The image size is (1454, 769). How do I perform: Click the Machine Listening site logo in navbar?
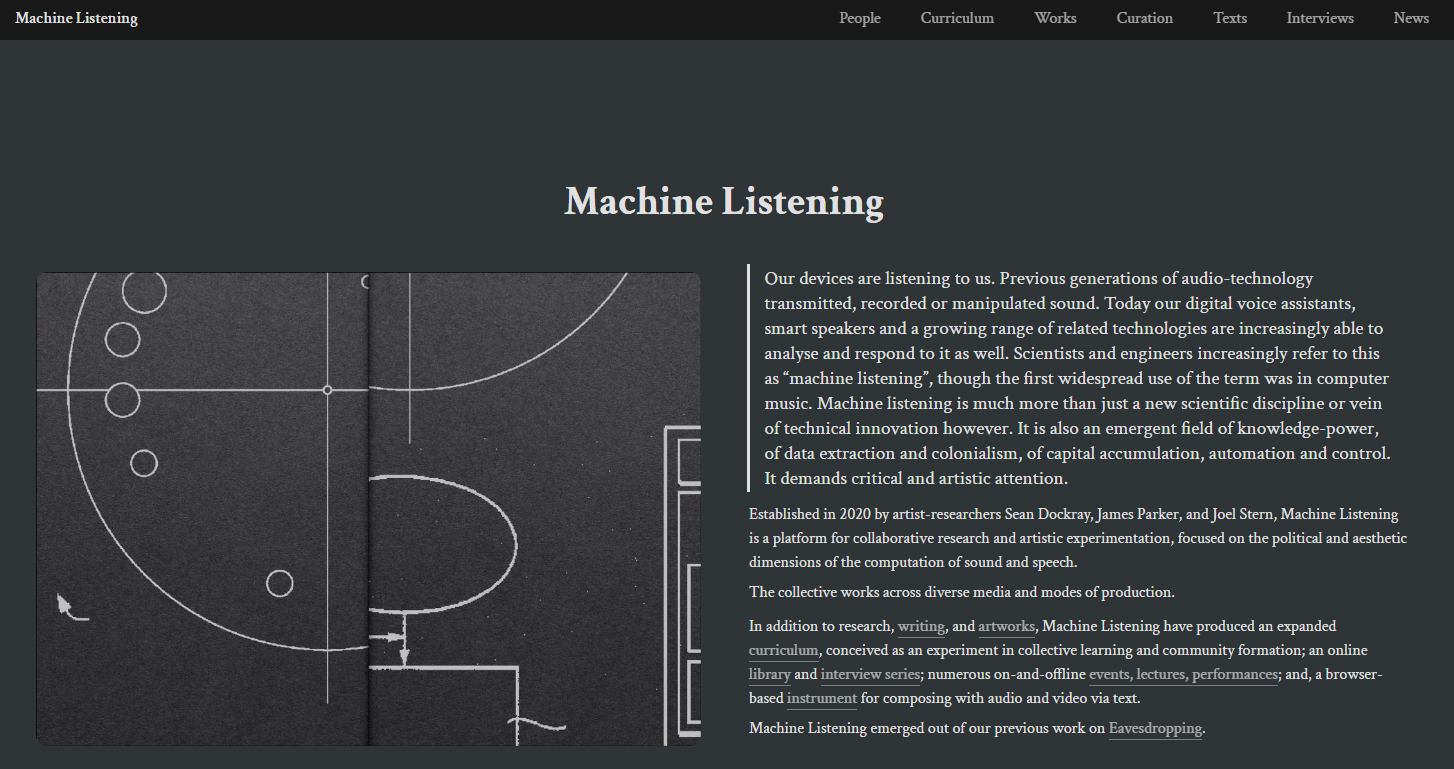[x=76, y=18]
